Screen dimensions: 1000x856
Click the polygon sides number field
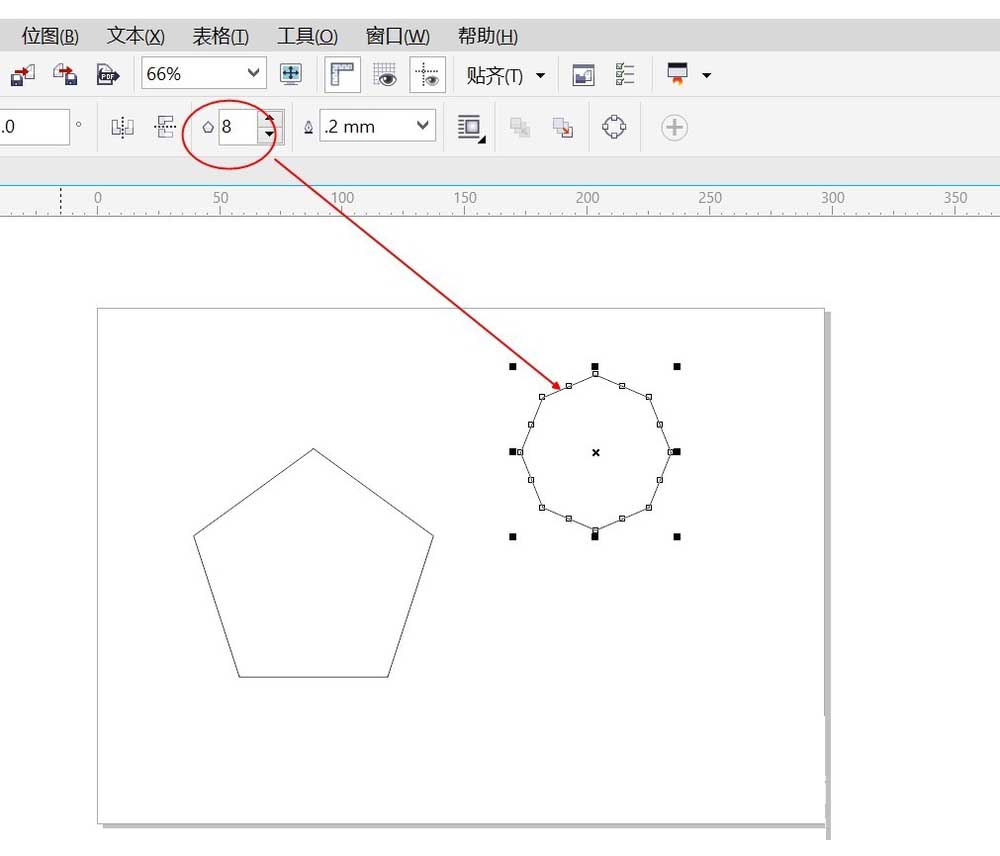239,127
